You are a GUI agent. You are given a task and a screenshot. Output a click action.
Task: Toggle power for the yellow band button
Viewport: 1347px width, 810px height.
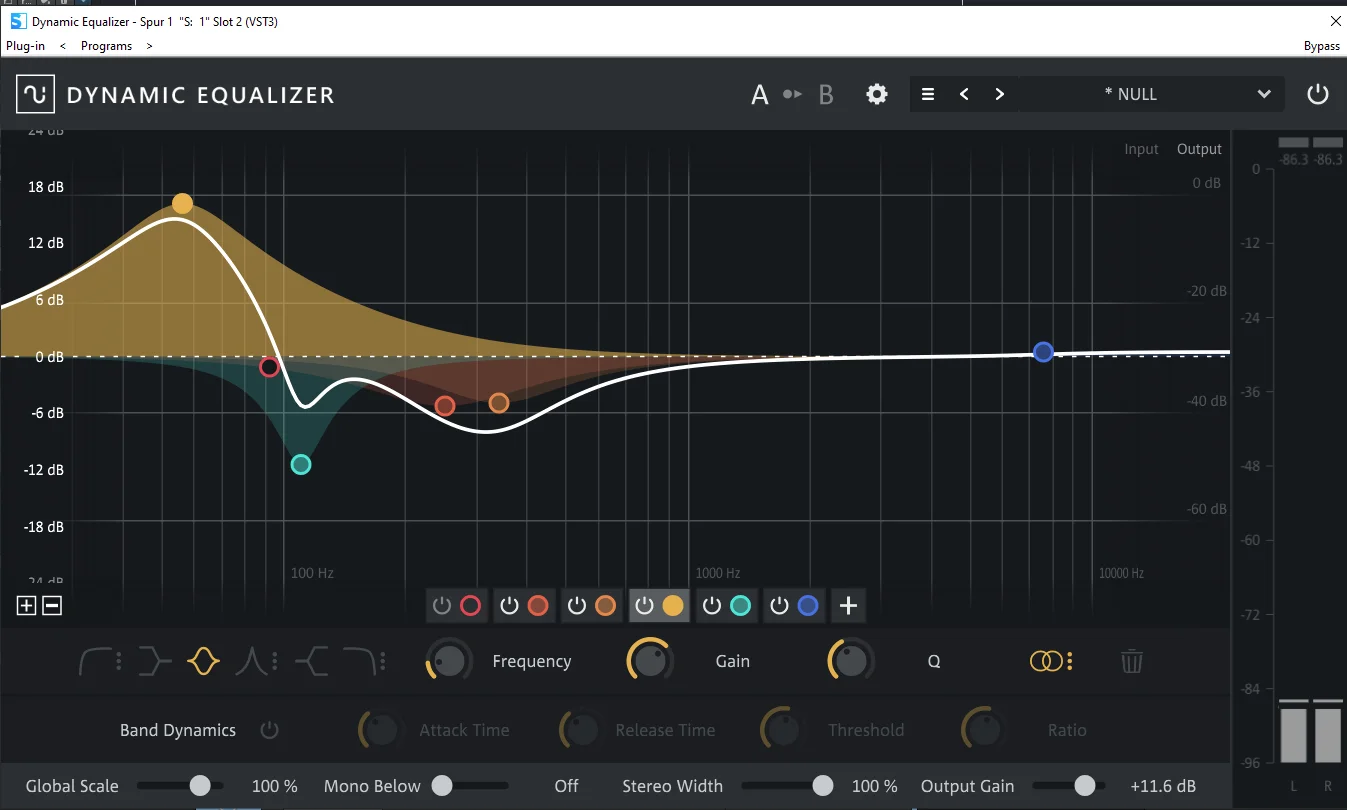[645, 605]
